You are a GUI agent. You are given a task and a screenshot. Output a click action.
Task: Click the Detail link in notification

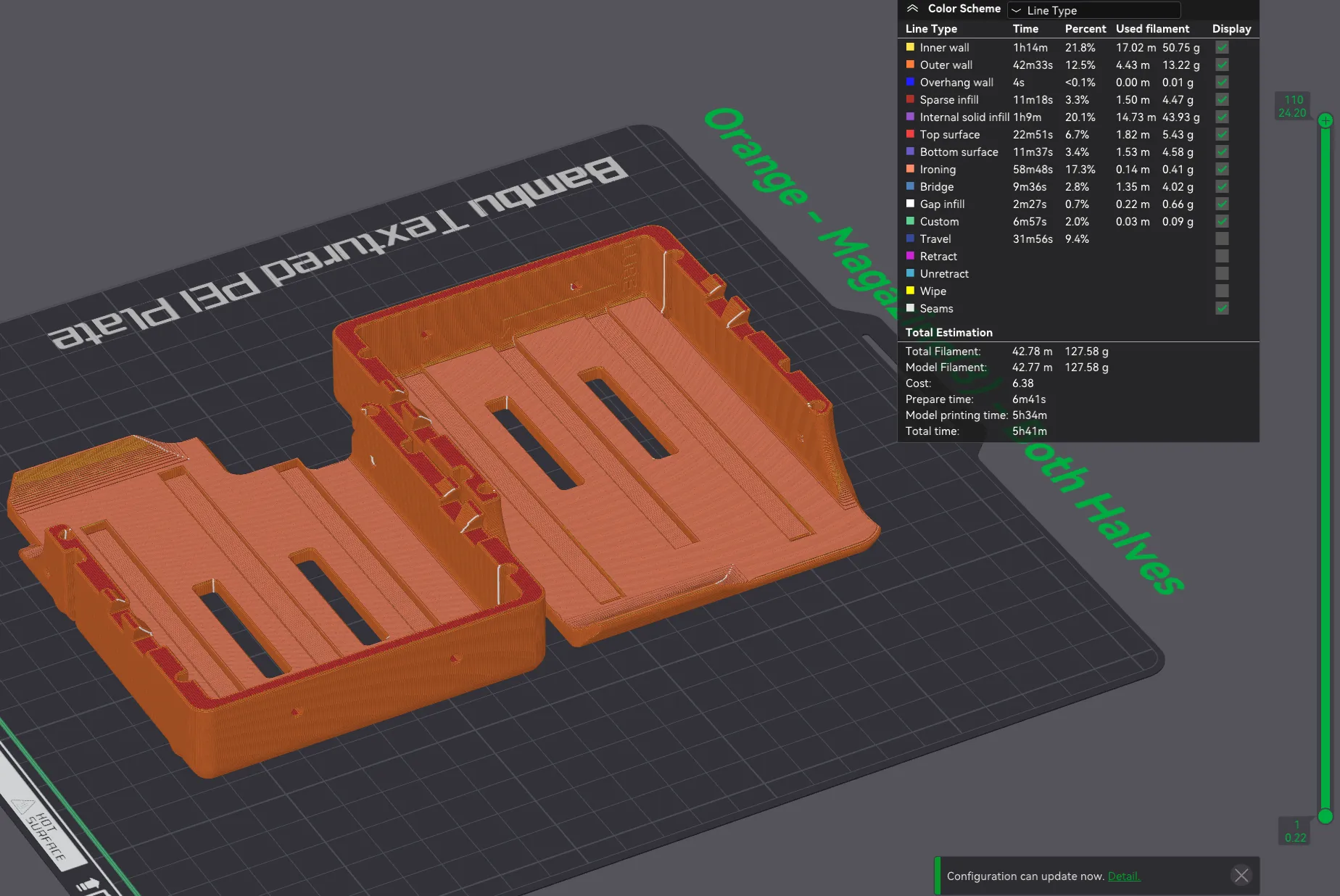(x=1123, y=876)
